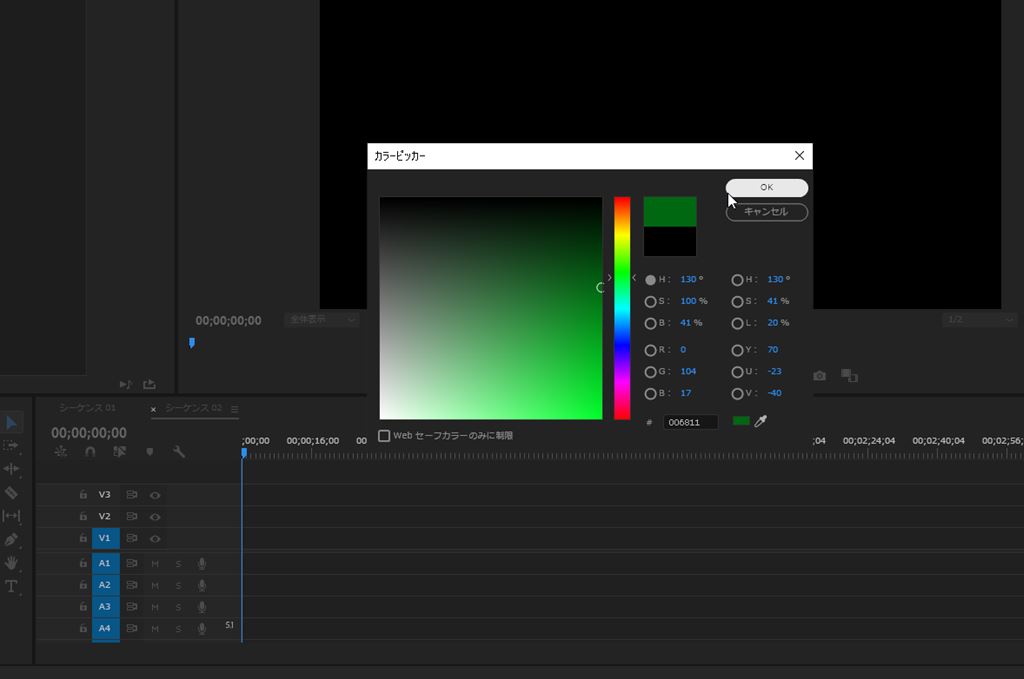Open the 全体表示 zoom level dropdown
Viewport: 1024px width, 679px height.
coord(321,320)
